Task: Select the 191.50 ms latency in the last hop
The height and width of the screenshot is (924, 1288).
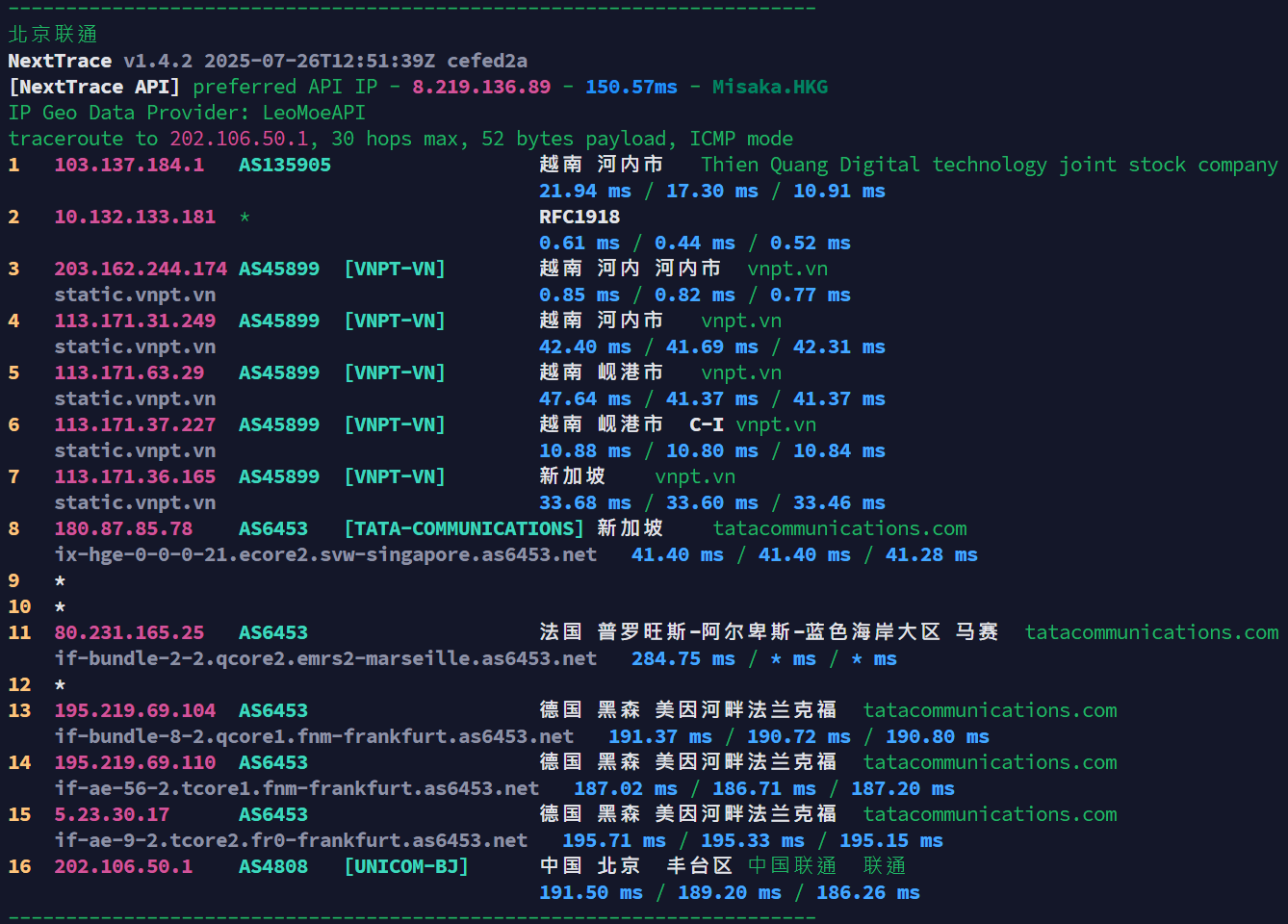Action: 591,892
